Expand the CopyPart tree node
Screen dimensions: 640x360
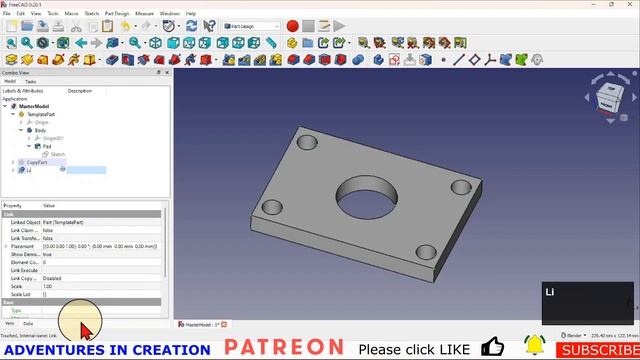click(x=13, y=162)
